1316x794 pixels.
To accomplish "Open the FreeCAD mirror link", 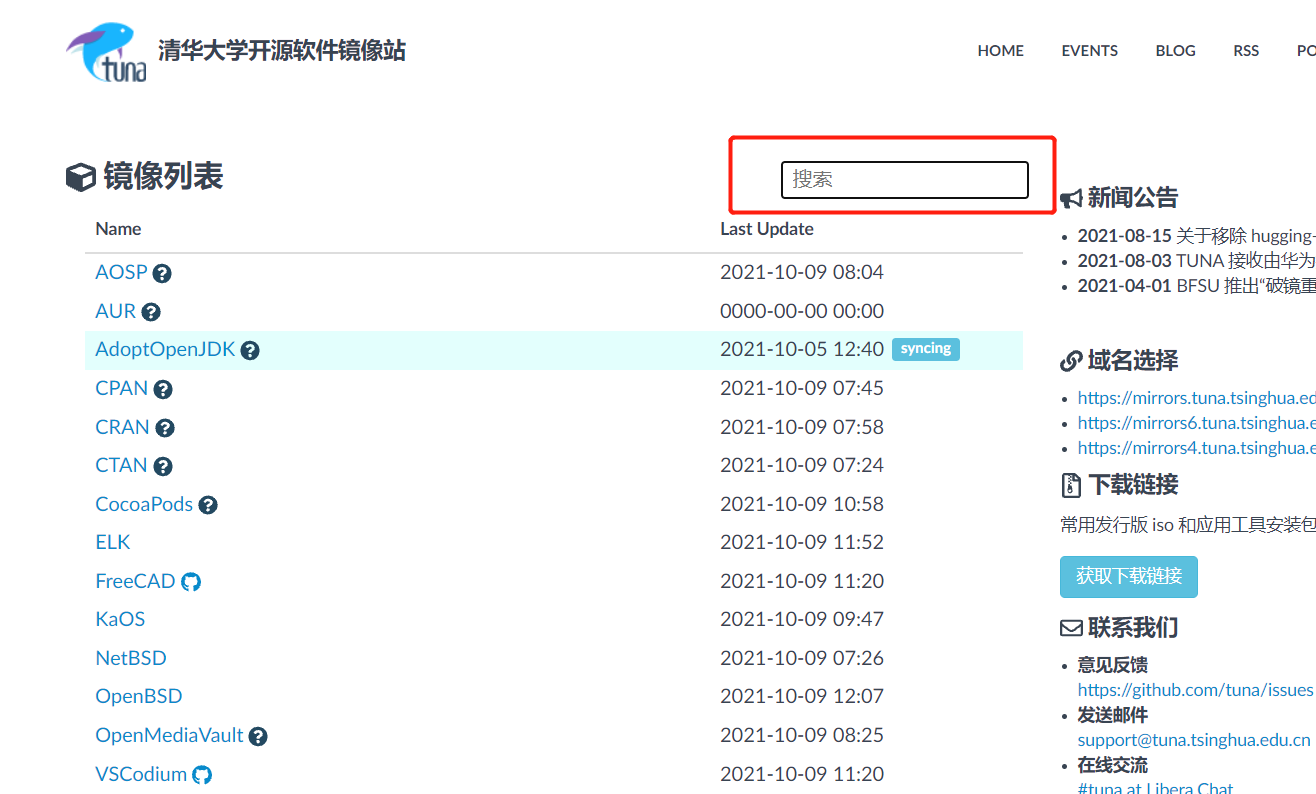I will tap(135, 581).
